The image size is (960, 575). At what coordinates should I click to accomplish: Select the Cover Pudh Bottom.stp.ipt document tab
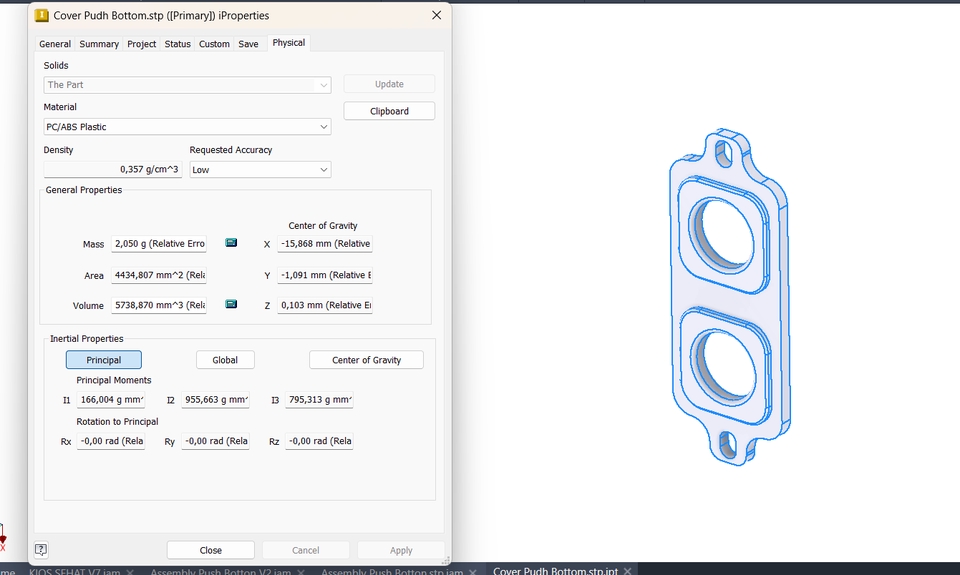pyautogui.click(x=555, y=571)
